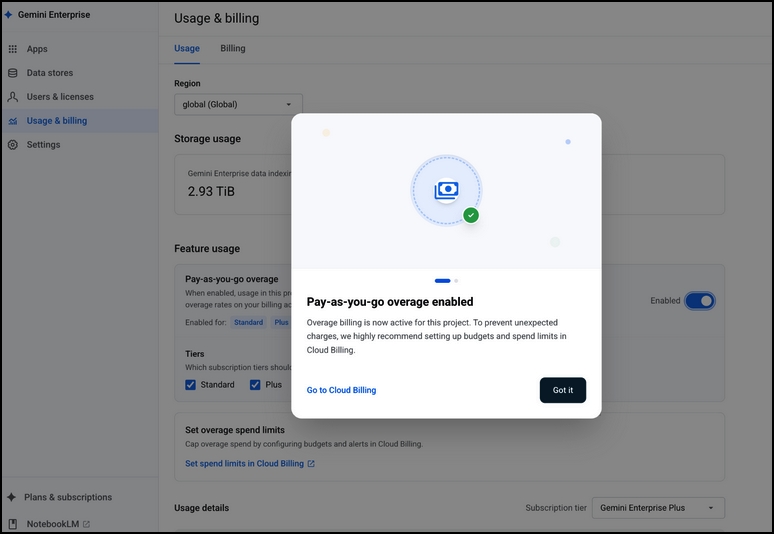Viewport: 774px width, 534px height.
Task: Click the external link icon beside Set spend limits
Action: [x=311, y=463]
